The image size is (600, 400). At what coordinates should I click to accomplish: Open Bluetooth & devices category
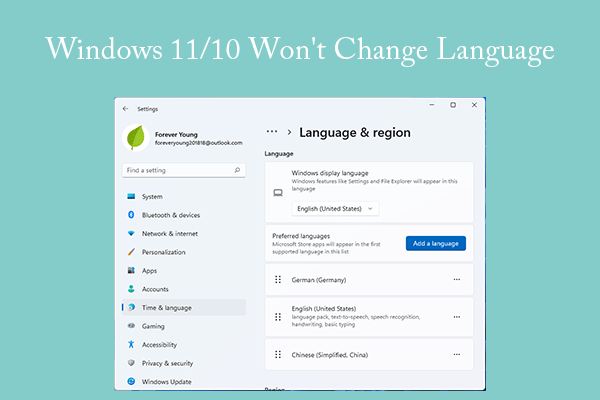click(x=184, y=215)
